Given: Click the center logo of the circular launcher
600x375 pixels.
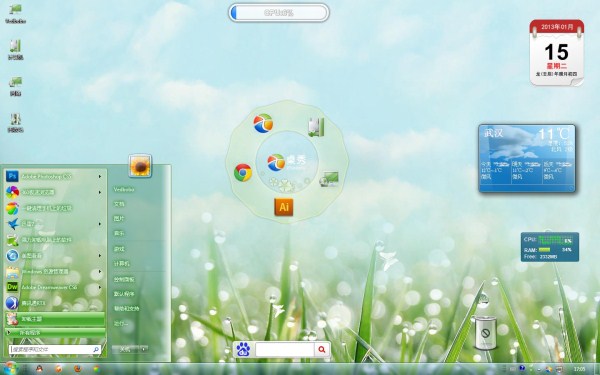Looking at the screenshot, I should 276,163.
